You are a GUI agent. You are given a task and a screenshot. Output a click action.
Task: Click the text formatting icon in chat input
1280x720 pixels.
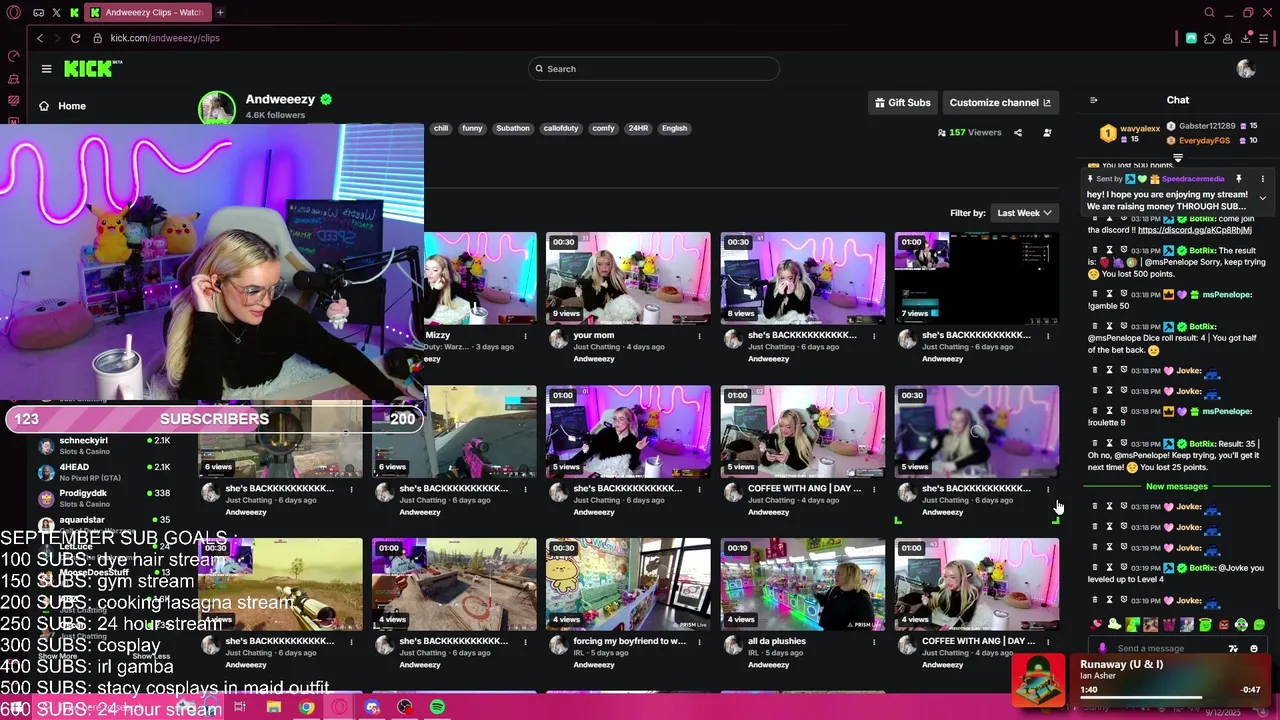coord(1233,648)
